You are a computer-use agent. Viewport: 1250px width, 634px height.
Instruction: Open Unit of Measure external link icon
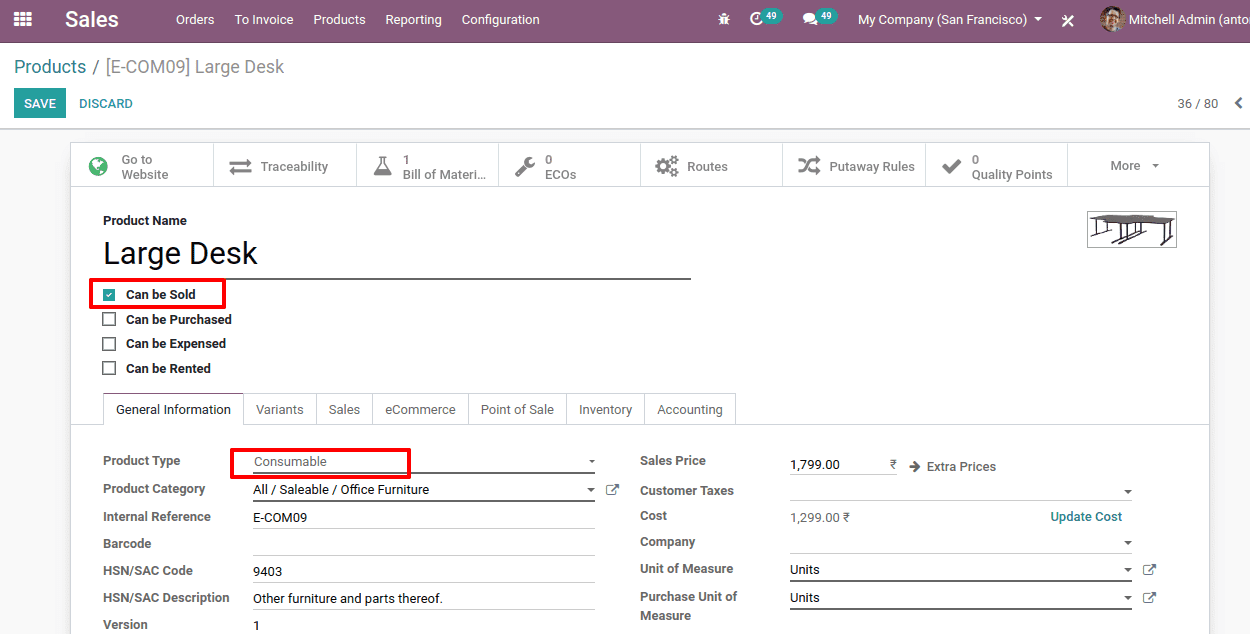[x=1149, y=570]
